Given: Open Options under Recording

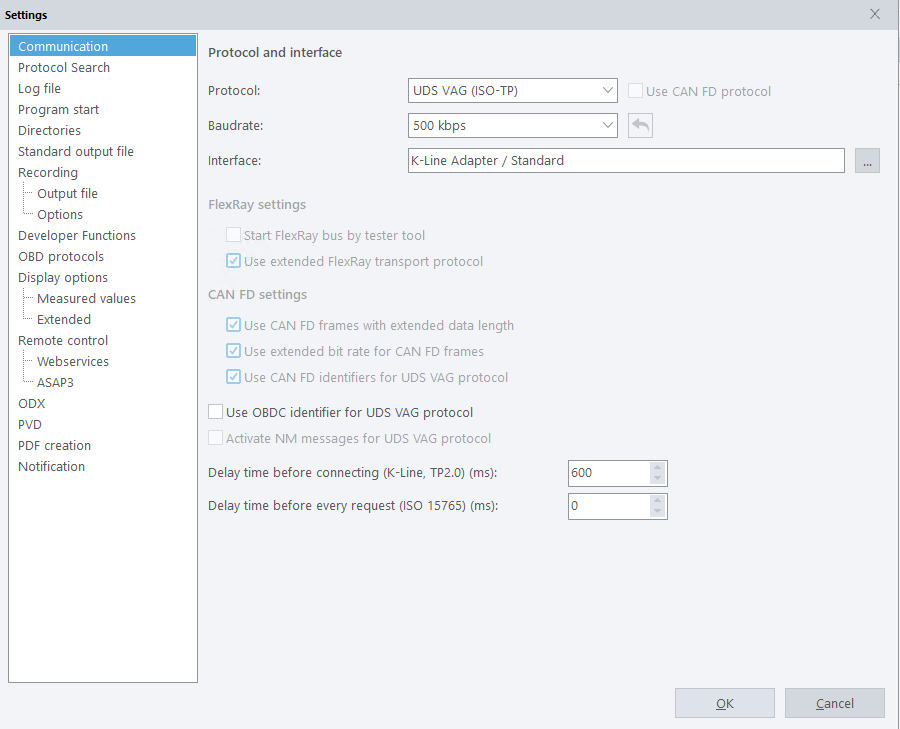Looking at the screenshot, I should click(60, 215).
